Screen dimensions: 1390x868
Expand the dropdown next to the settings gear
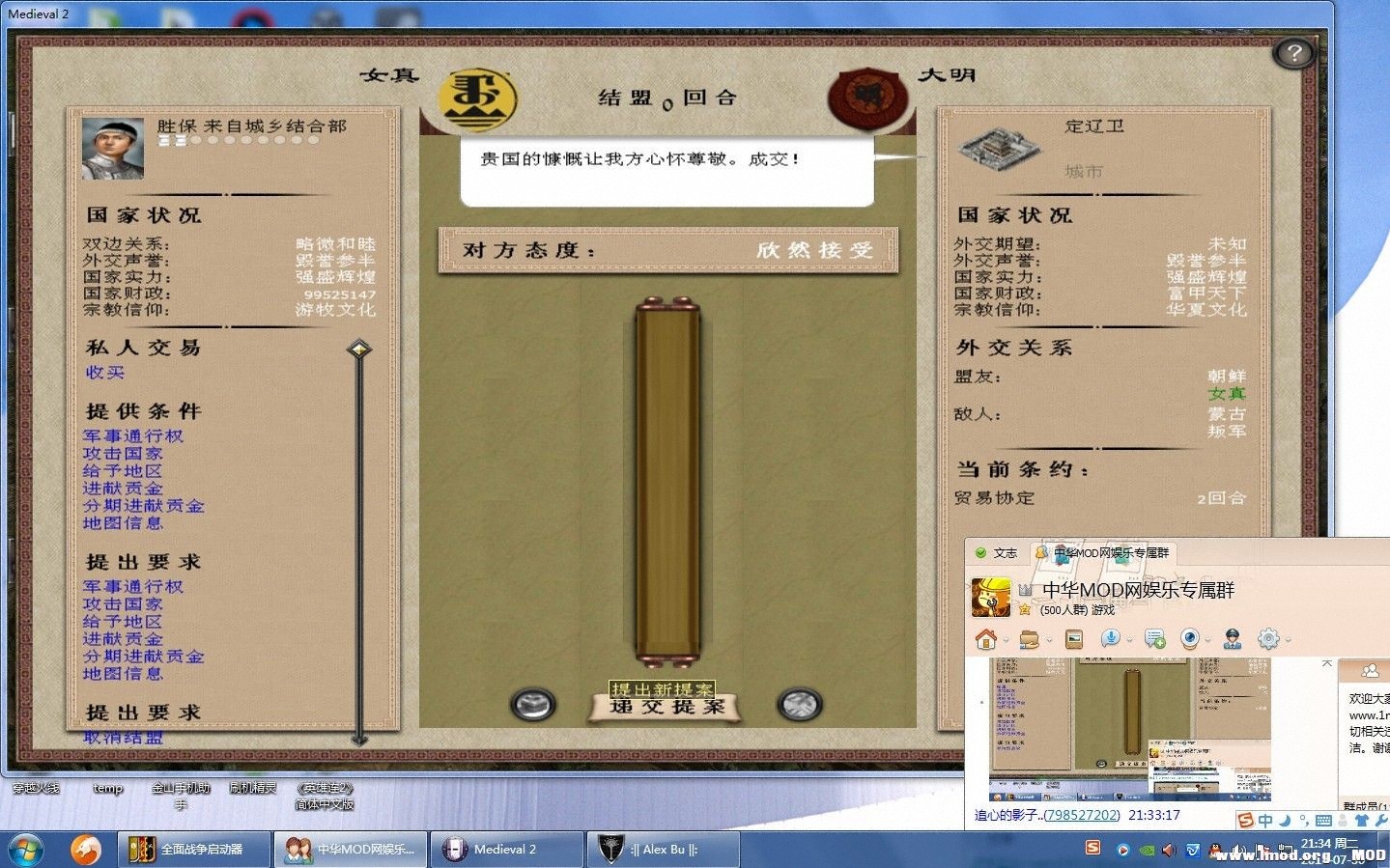[x=1287, y=639]
